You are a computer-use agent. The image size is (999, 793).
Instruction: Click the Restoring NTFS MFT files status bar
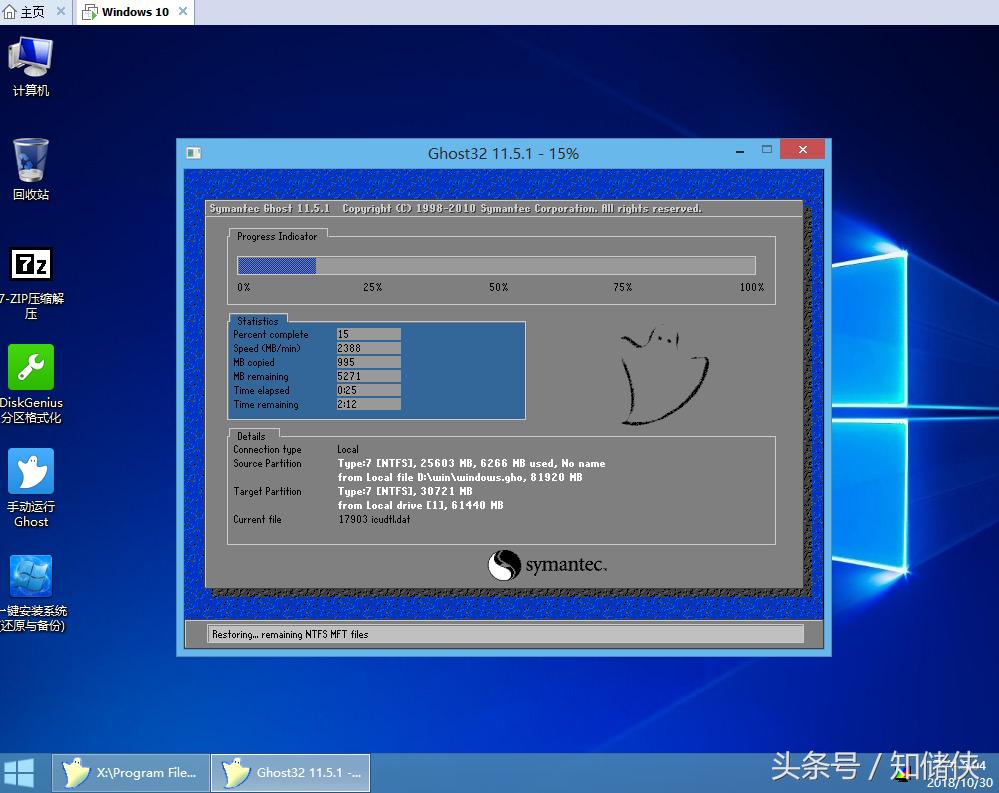pos(504,634)
